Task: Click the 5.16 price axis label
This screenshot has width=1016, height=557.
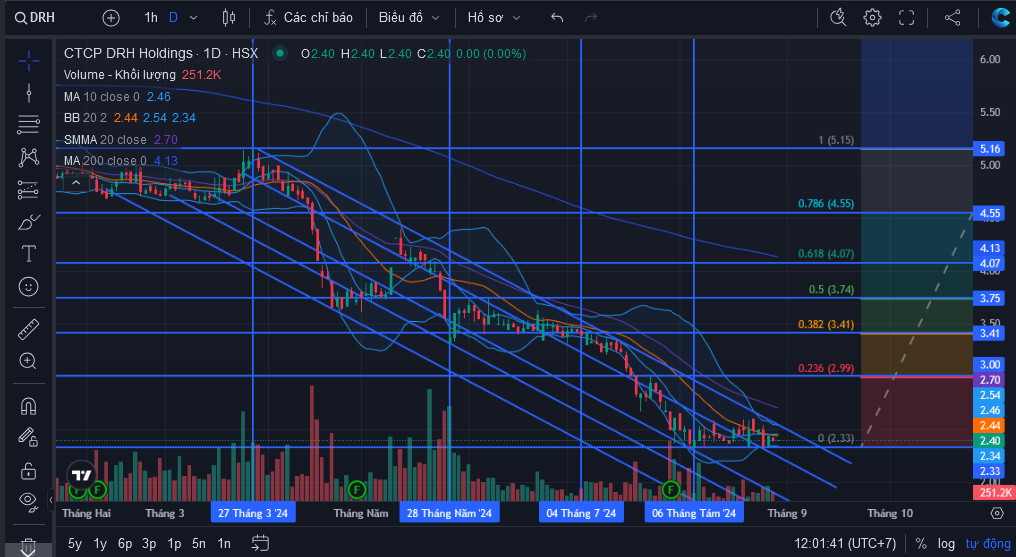Action: [x=990, y=149]
